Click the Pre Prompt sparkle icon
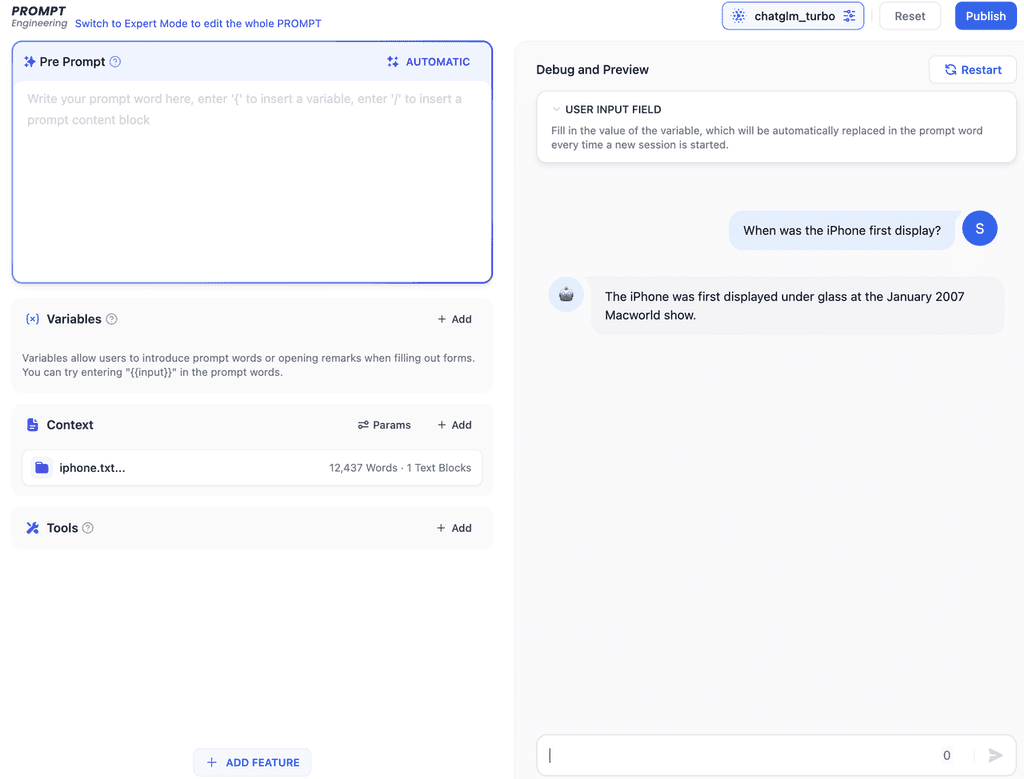The height and width of the screenshot is (779, 1024). coord(32,61)
